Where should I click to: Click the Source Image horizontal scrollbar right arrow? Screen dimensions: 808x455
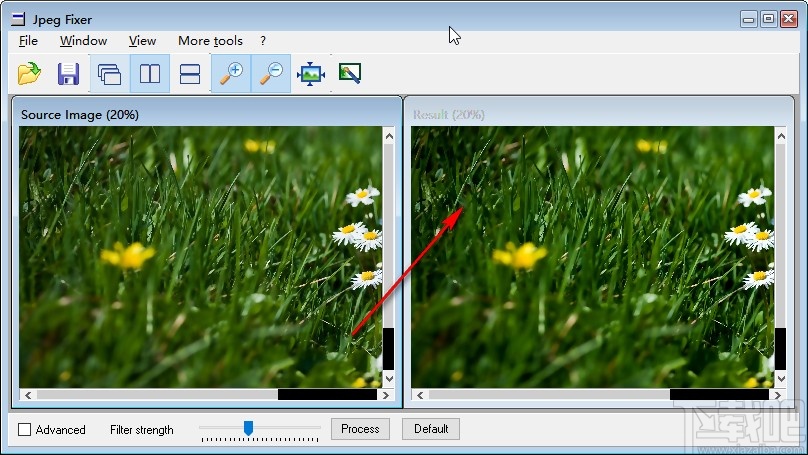[374, 395]
